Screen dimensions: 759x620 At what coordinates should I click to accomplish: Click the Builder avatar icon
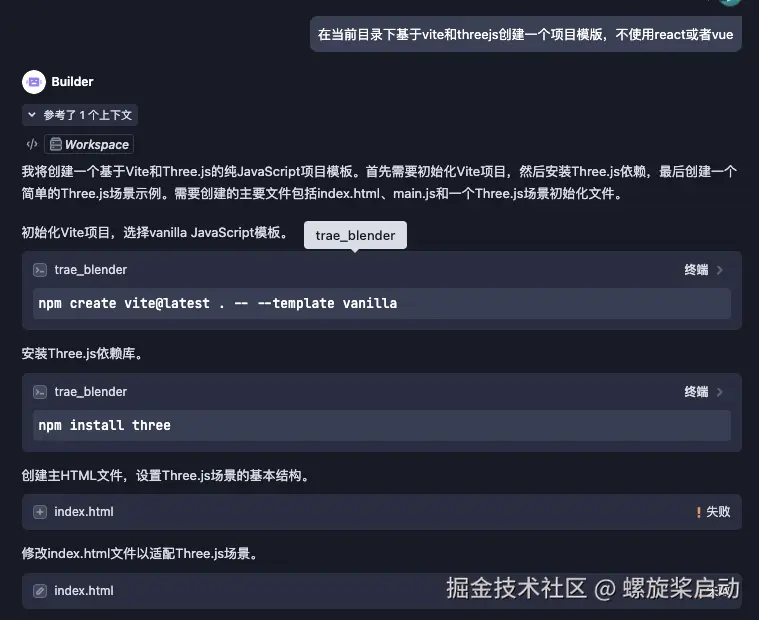tap(33, 82)
